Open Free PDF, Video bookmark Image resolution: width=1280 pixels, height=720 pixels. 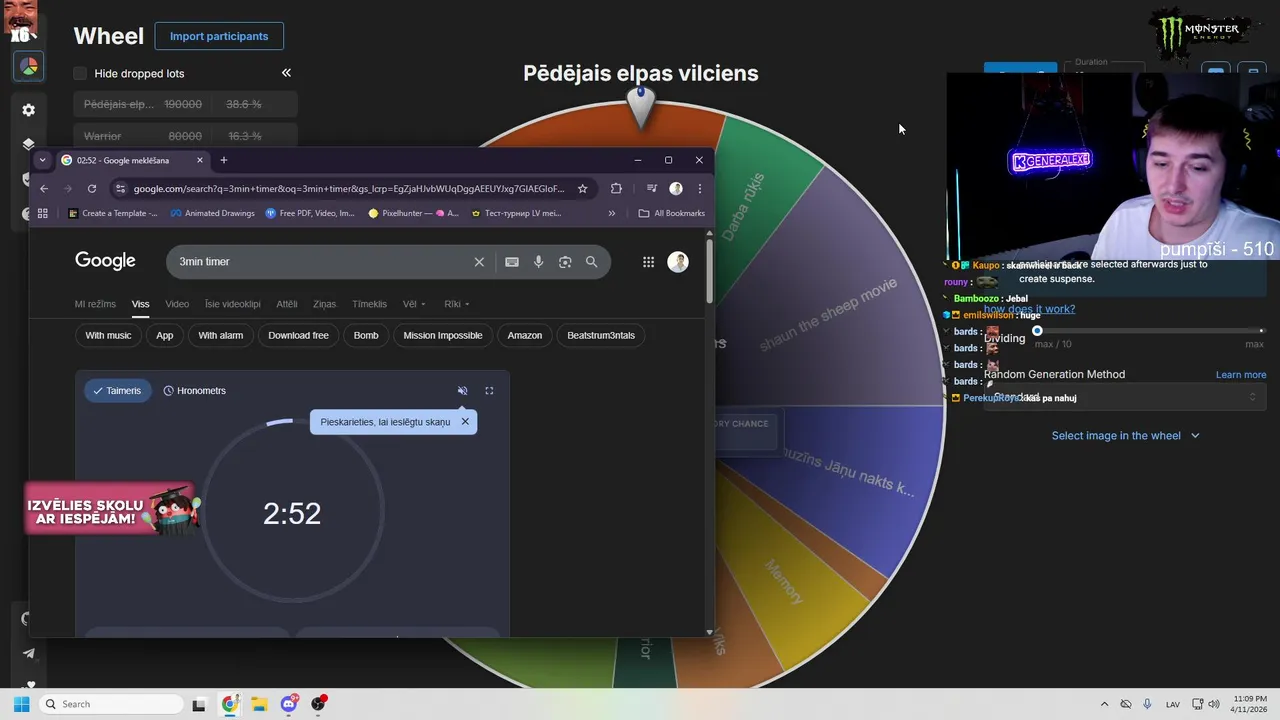[310, 213]
